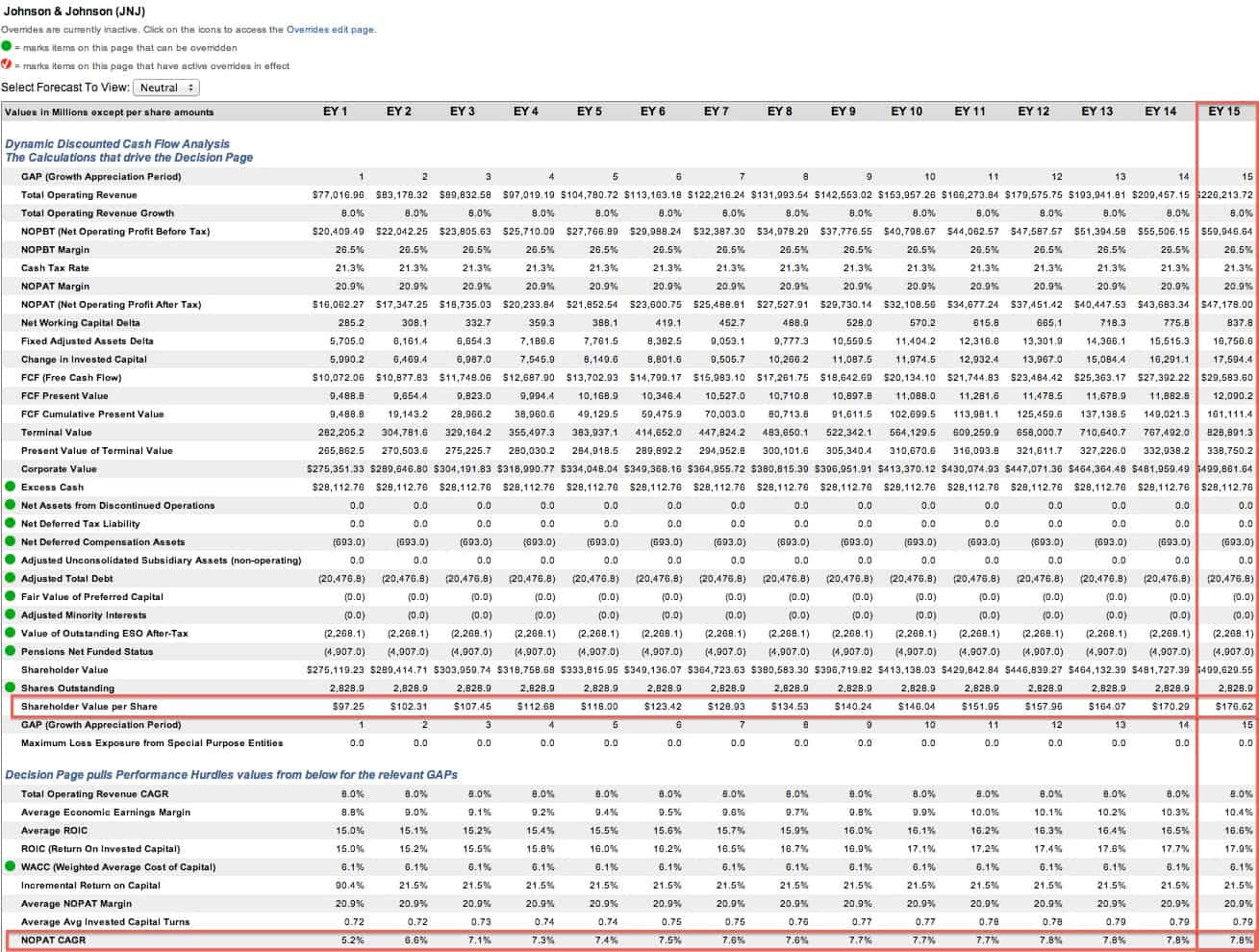Select Present Value of Terminal Value row label
The width and height of the screenshot is (1259, 952).
tap(97, 451)
